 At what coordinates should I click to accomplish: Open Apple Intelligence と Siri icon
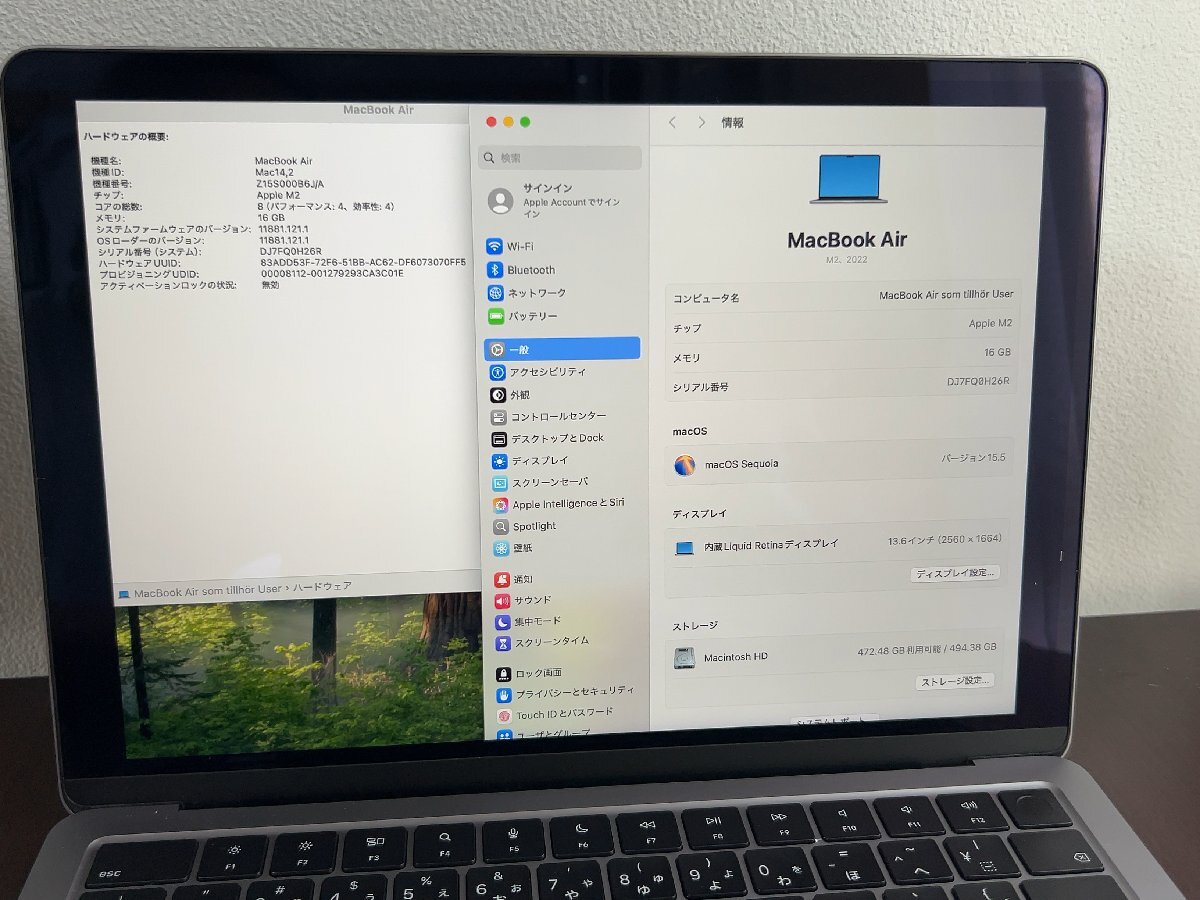[501, 505]
